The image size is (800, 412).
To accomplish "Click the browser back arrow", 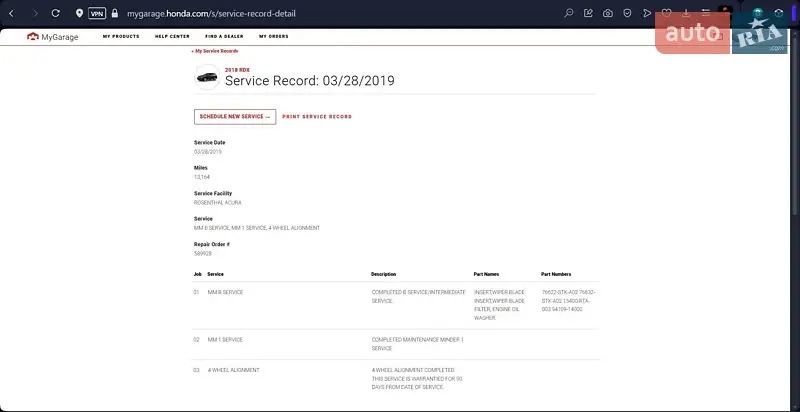I will pos(13,14).
